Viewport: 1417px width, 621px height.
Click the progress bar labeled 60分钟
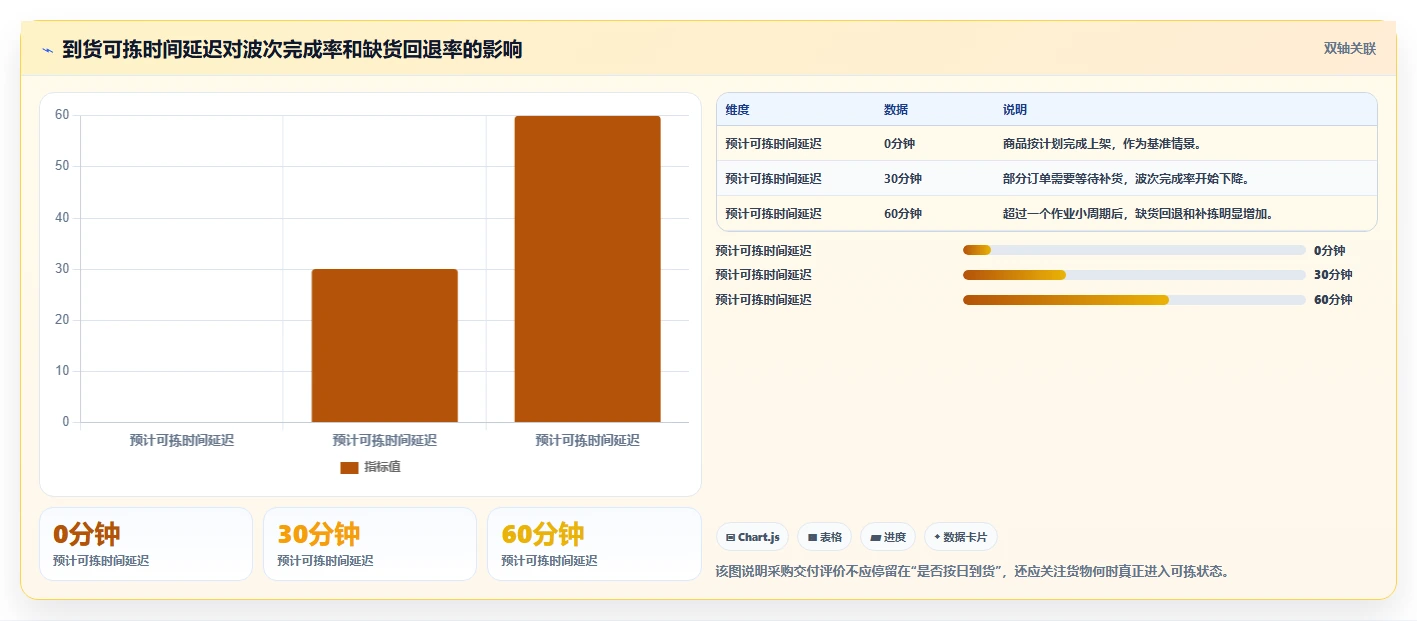[1134, 300]
